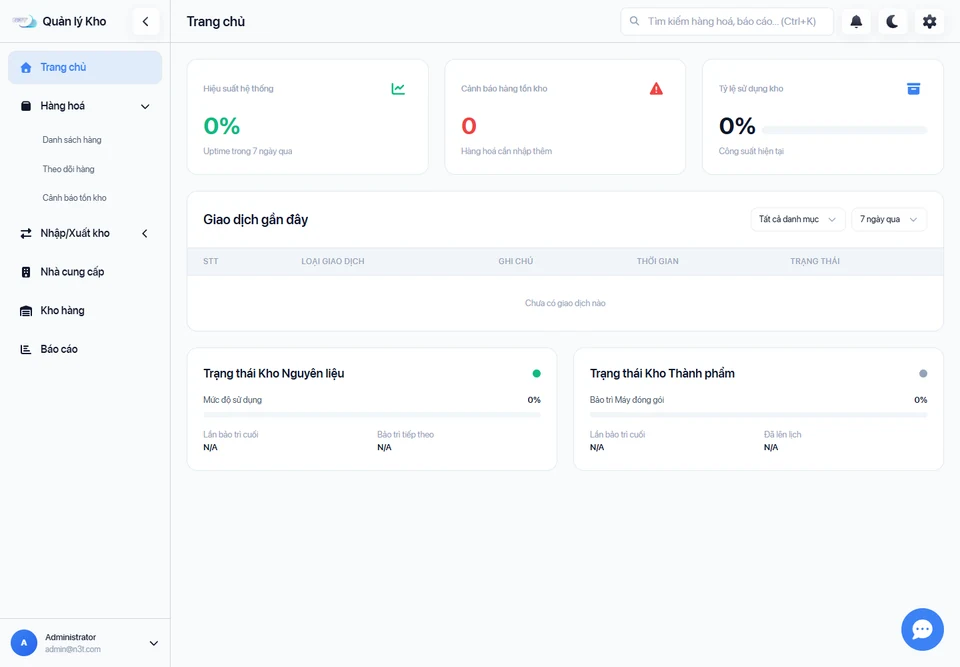Image resolution: width=960 pixels, height=667 pixels.
Task: Click the Uptime trong 7 ngày qua text
Action: (x=247, y=151)
